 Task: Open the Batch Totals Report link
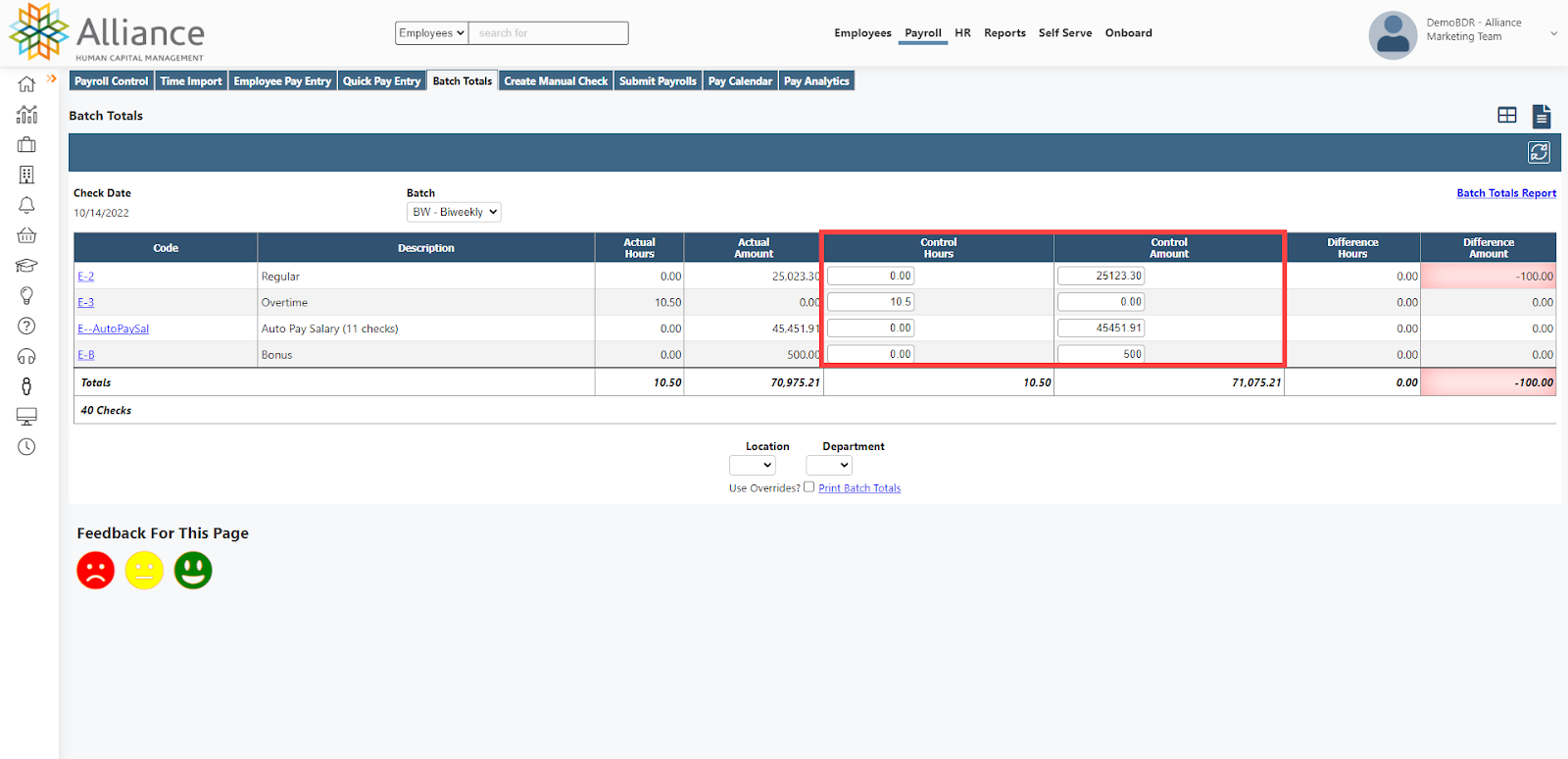pyautogui.click(x=1506, y=193)
